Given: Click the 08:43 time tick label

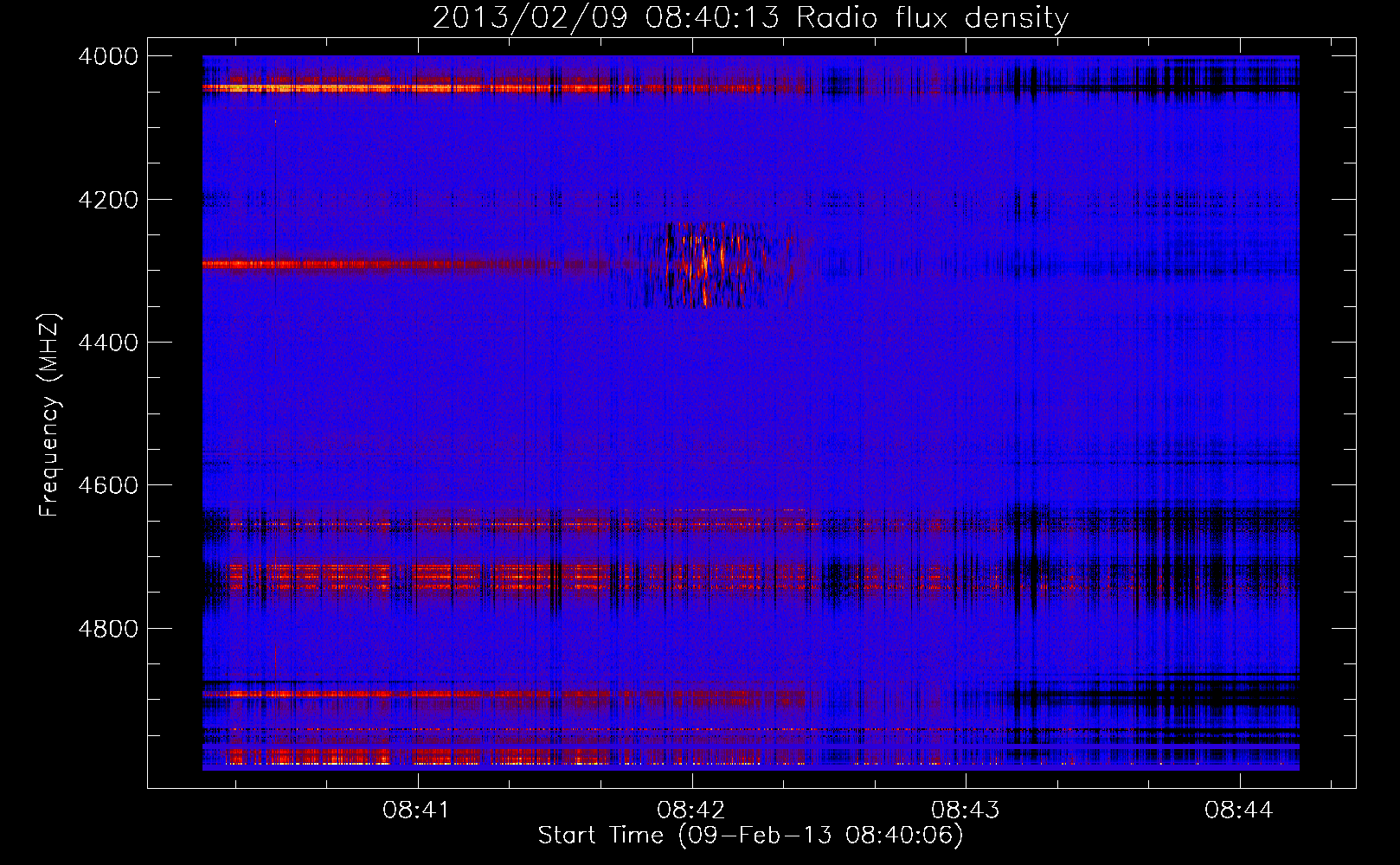Looking at the screenshot, I should (965, 811).
